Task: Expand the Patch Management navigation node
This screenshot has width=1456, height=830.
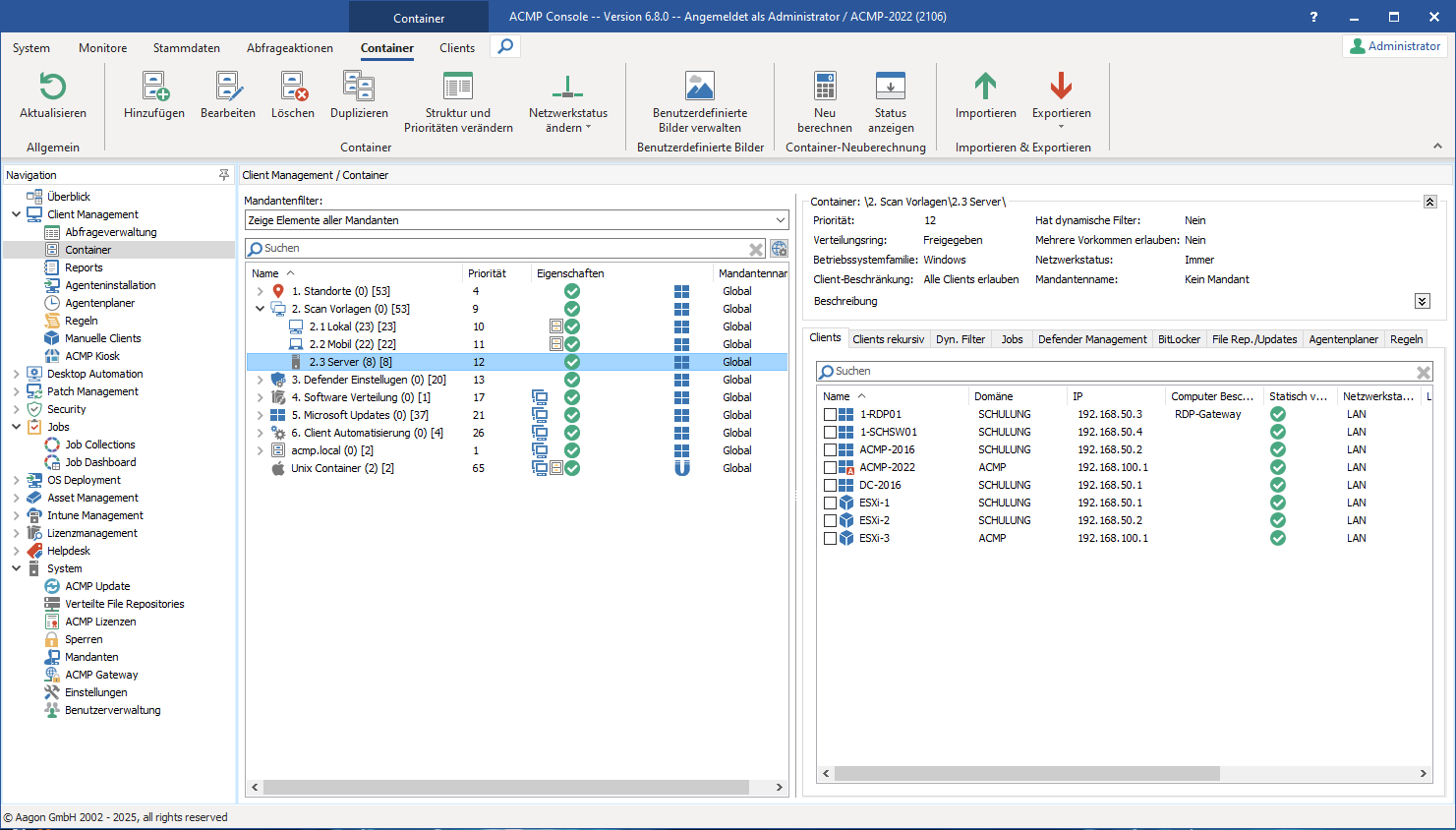Action: (x=17, y=391)
